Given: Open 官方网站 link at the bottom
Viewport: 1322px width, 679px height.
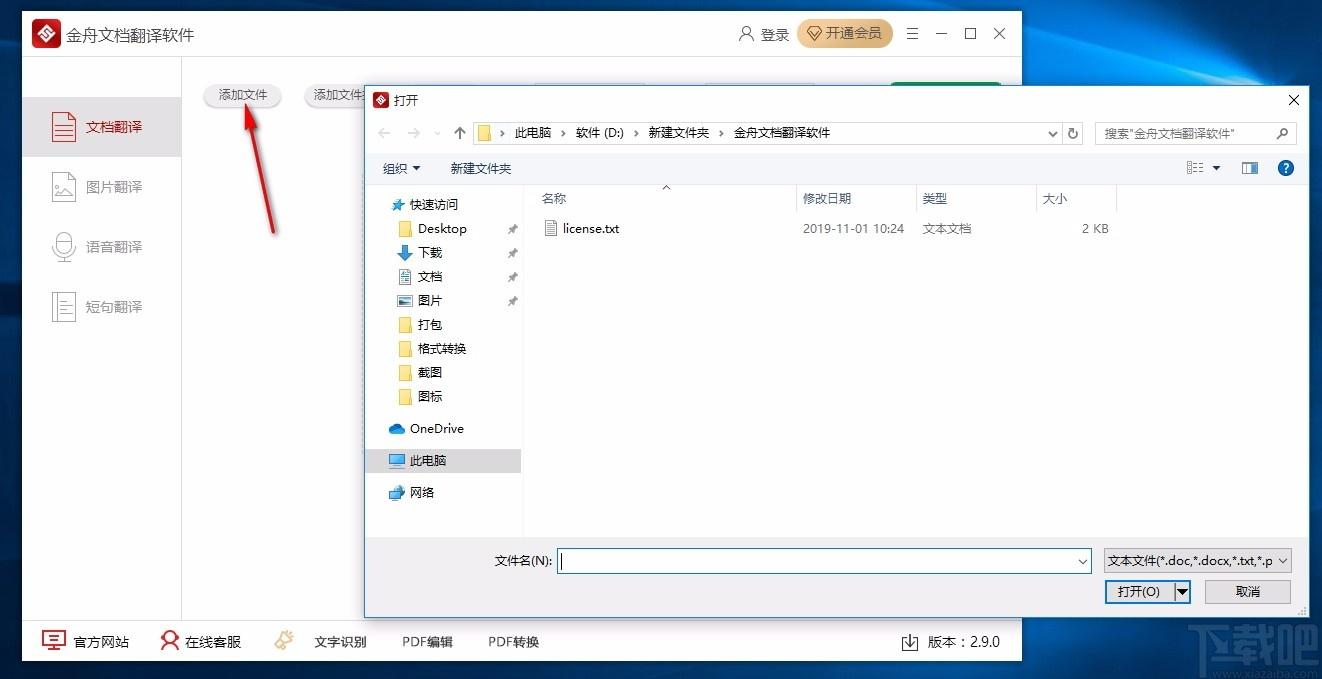Looking at the screenshot, I should 86,642.
